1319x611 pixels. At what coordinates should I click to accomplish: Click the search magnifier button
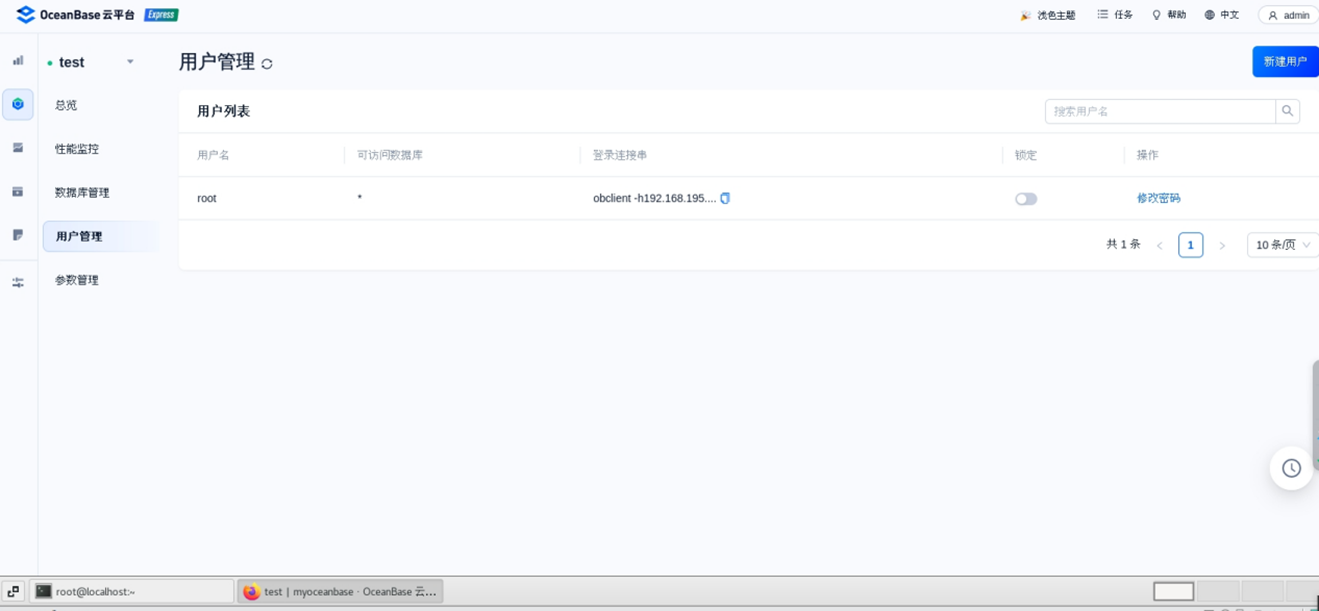tap(1288, 111)
